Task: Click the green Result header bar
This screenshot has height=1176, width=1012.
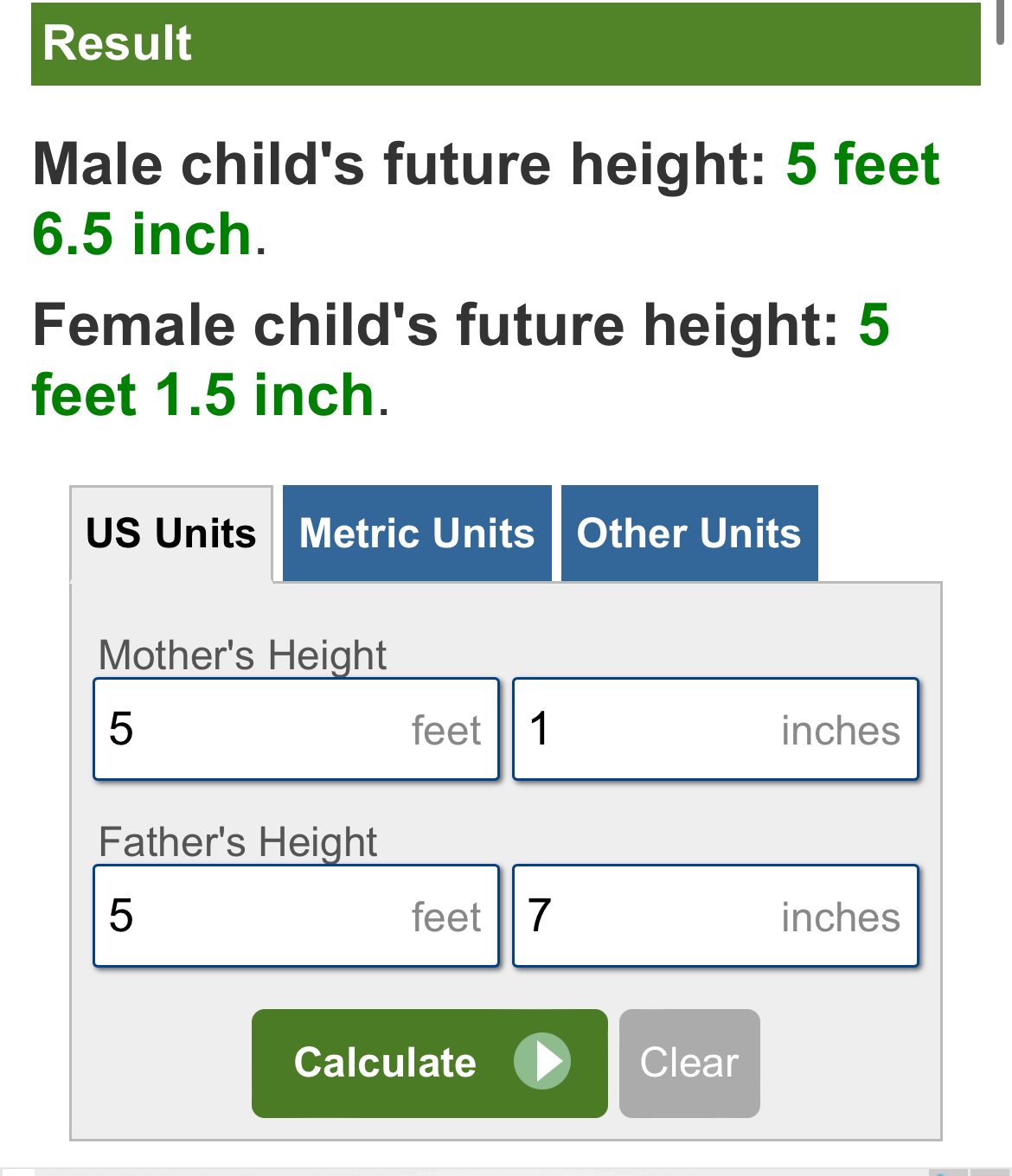Action: (506, 43)
